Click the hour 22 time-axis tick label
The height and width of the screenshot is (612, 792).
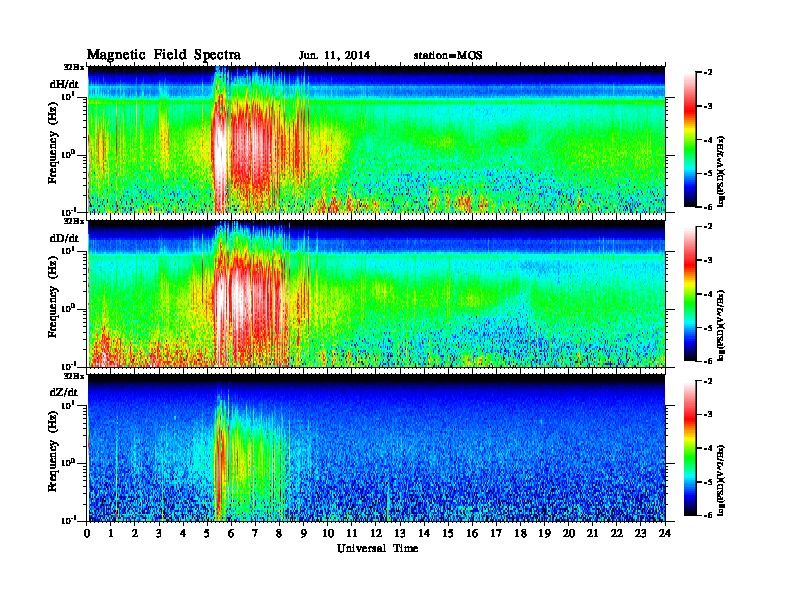tap(616, 533)
